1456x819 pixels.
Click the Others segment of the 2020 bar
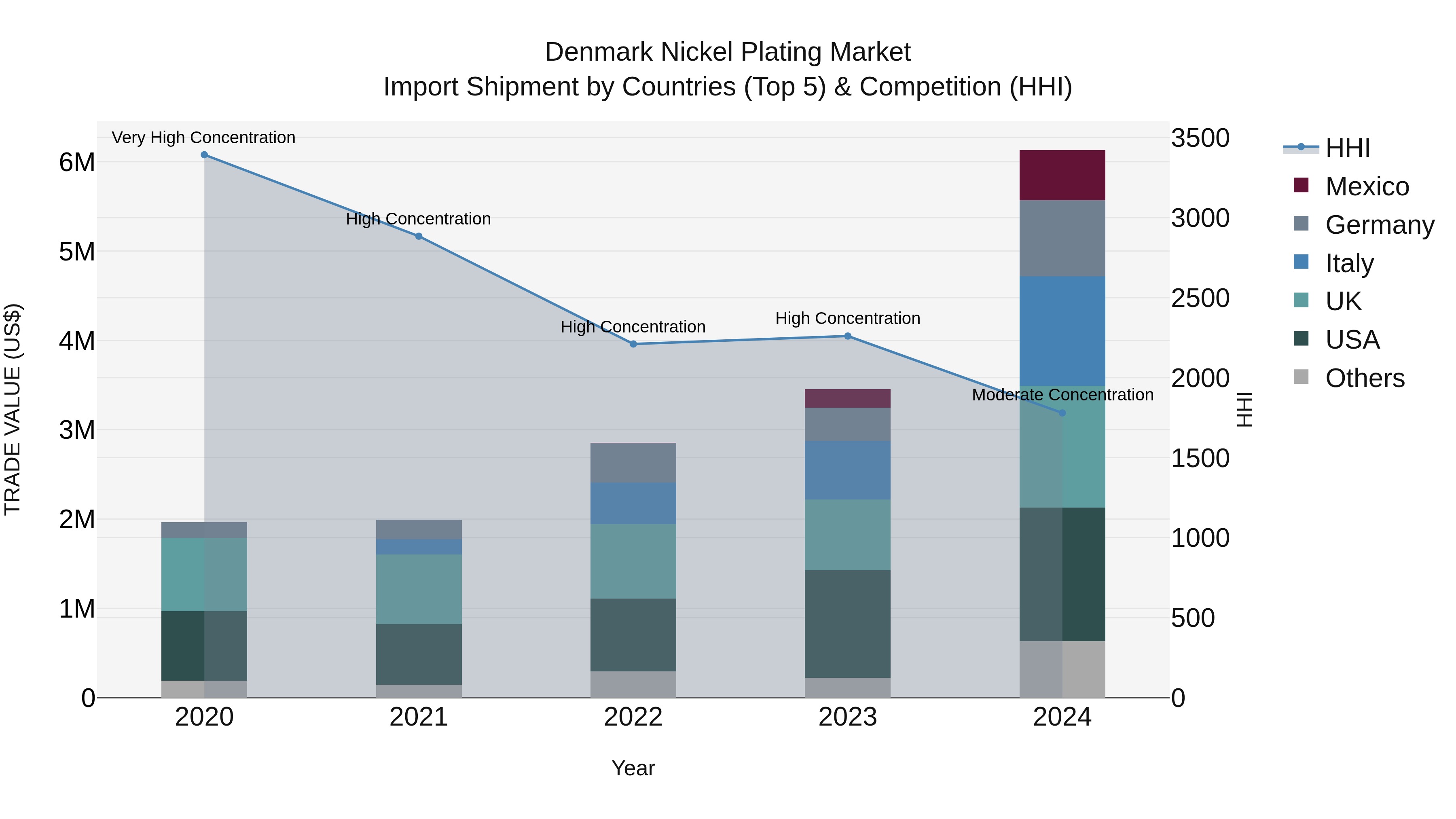point(205,690)
